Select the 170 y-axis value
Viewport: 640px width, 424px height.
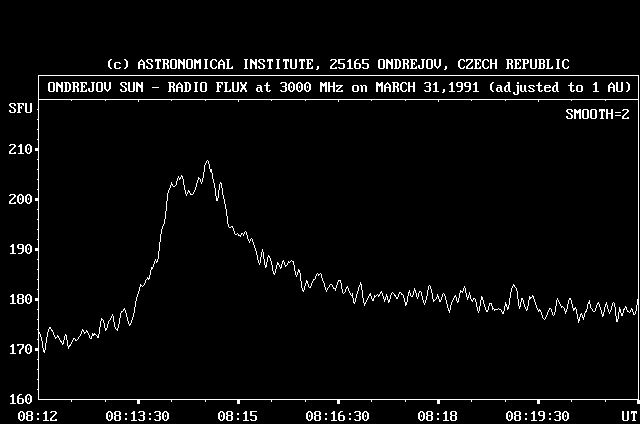click(19, 349)
